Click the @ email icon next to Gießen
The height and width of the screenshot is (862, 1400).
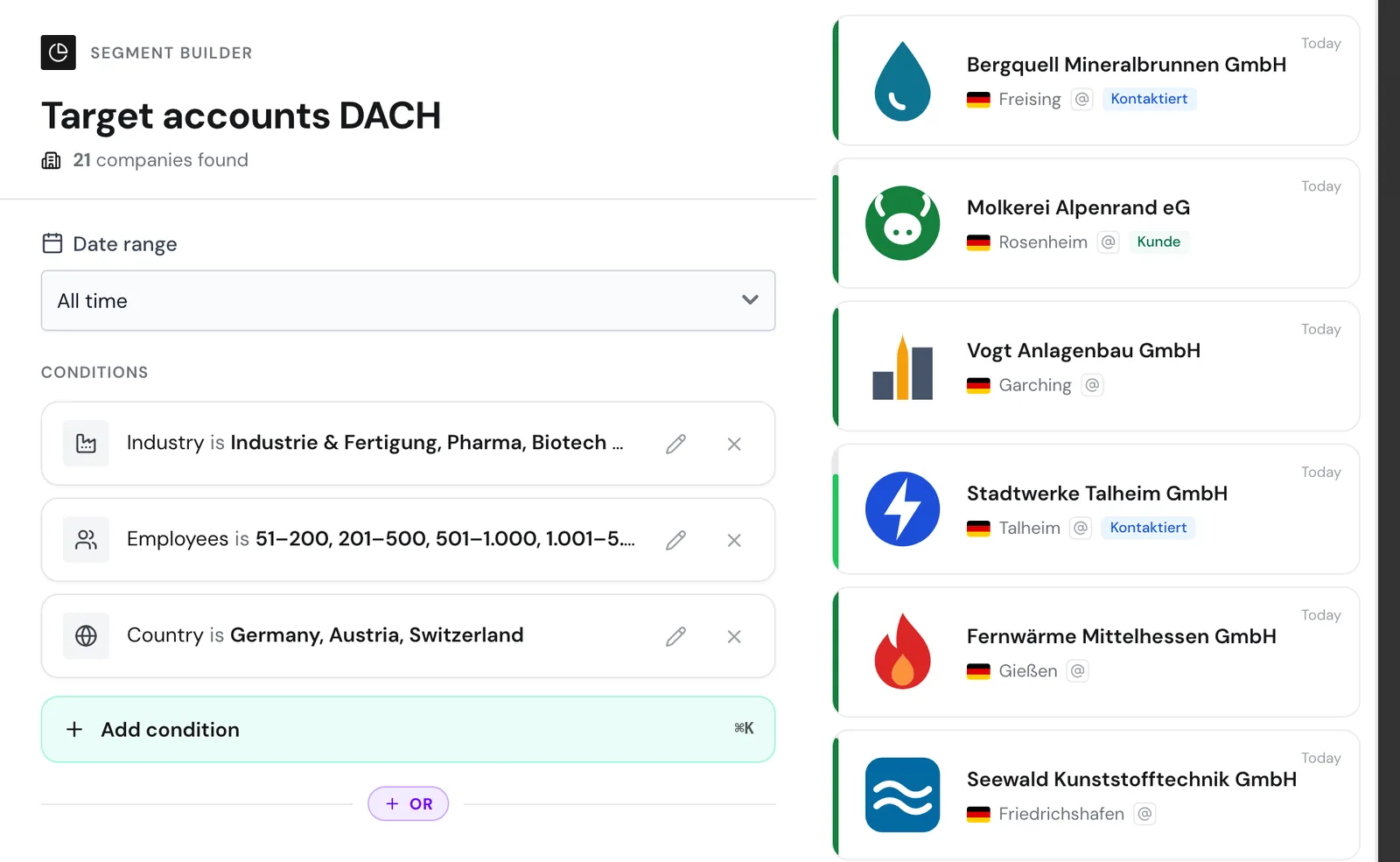coord(1078,671)
